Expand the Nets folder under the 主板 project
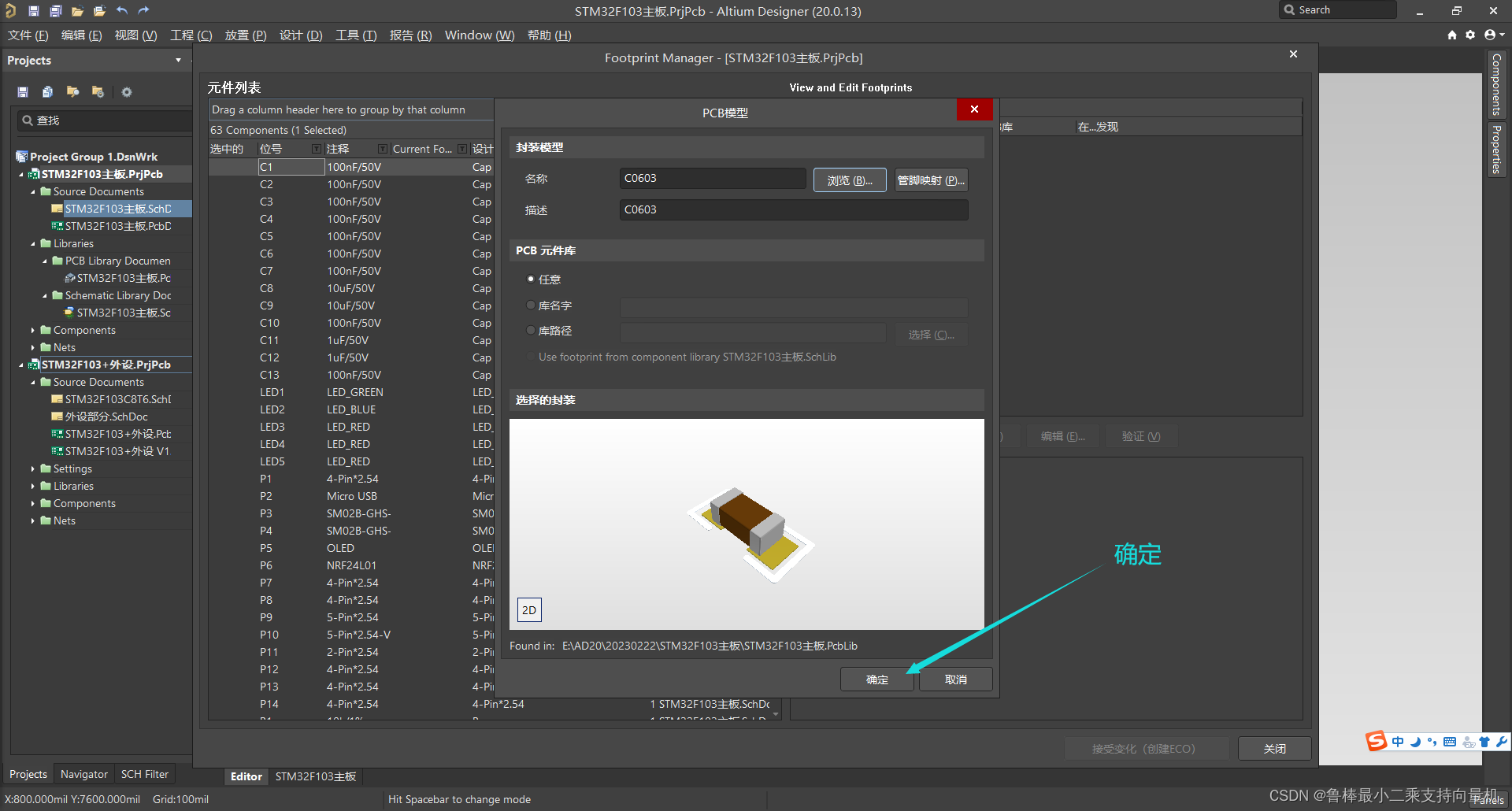 coord(33,348)
